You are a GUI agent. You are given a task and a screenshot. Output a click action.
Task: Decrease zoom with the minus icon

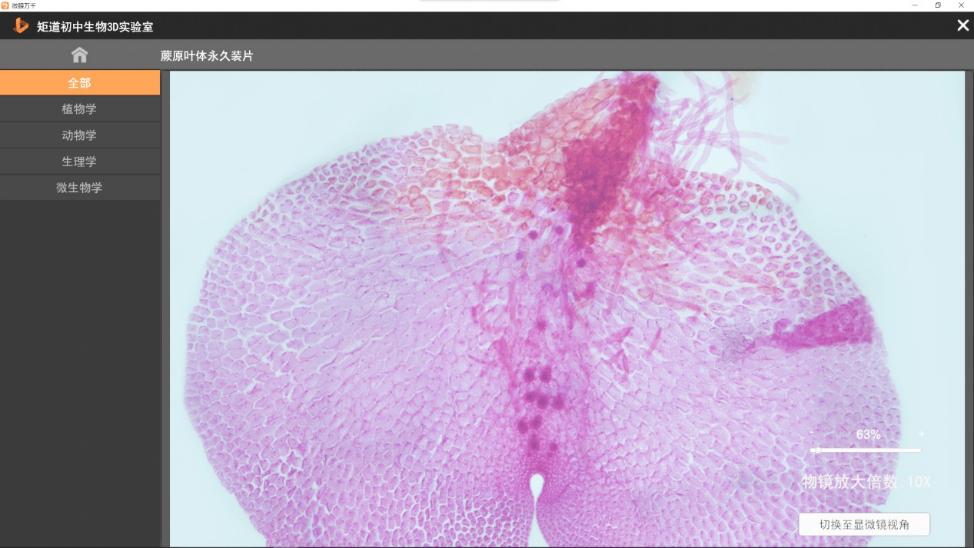tap(812, 434)
